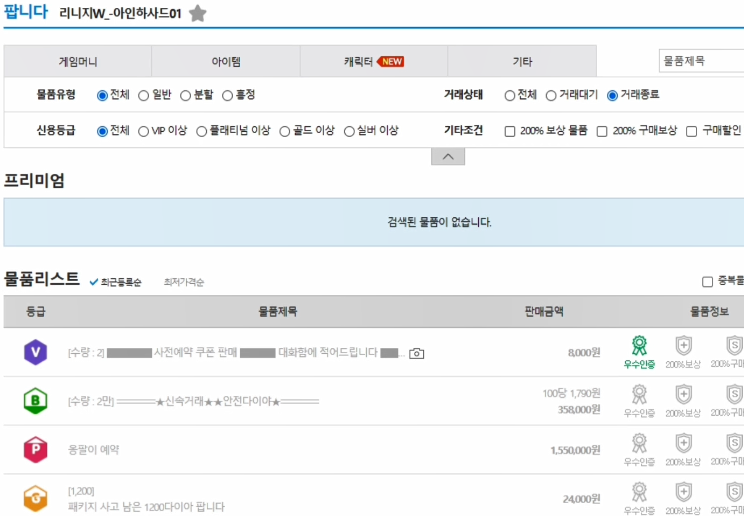Screen dimensions: 744x516
Task: Click the purple V grade badge
Action: pos(36,352)
